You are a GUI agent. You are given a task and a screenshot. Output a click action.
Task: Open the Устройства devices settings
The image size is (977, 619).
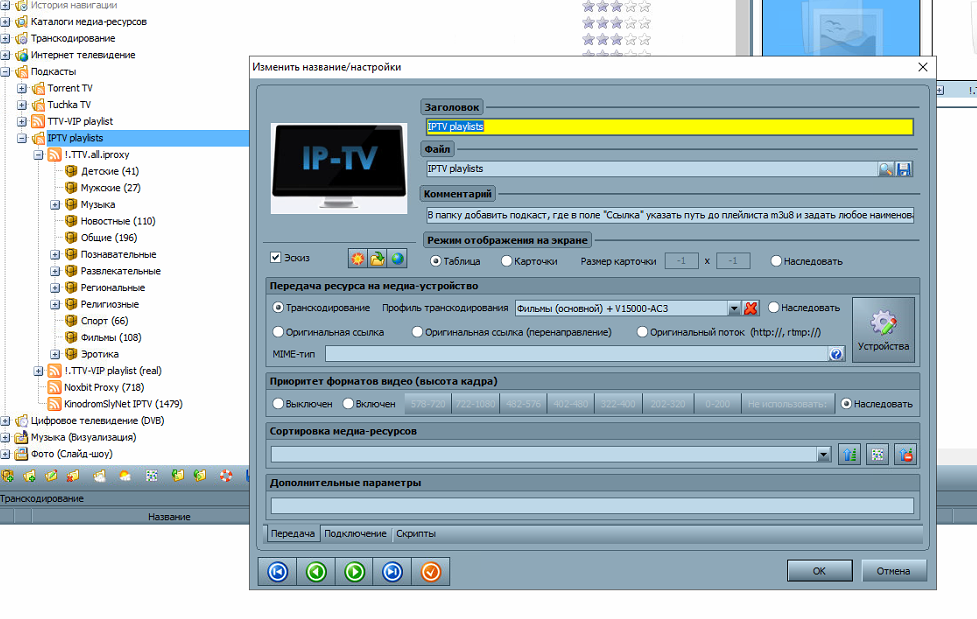(883, 330)
